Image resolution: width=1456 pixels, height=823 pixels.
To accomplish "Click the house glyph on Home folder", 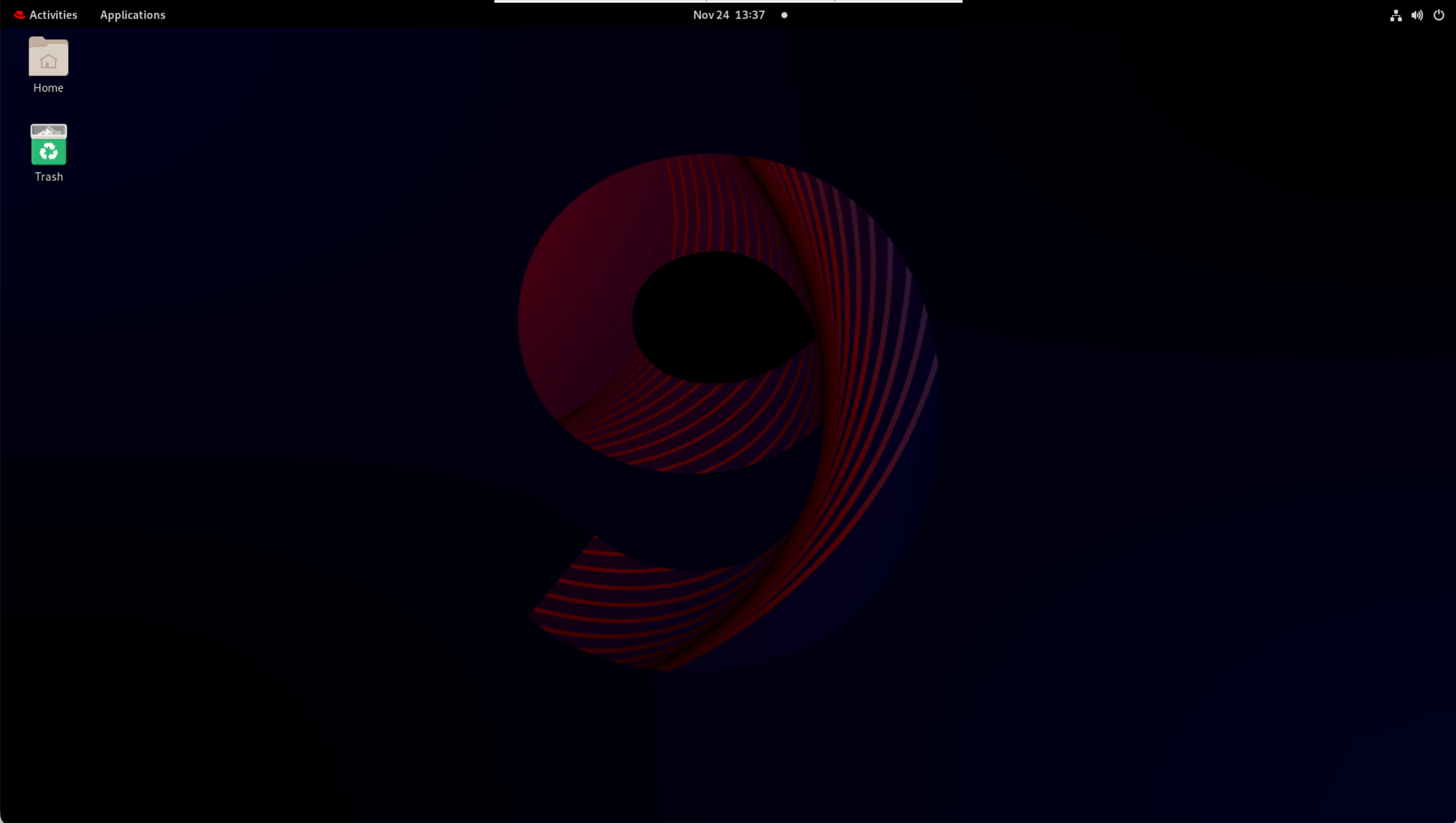I will point(49,61).
